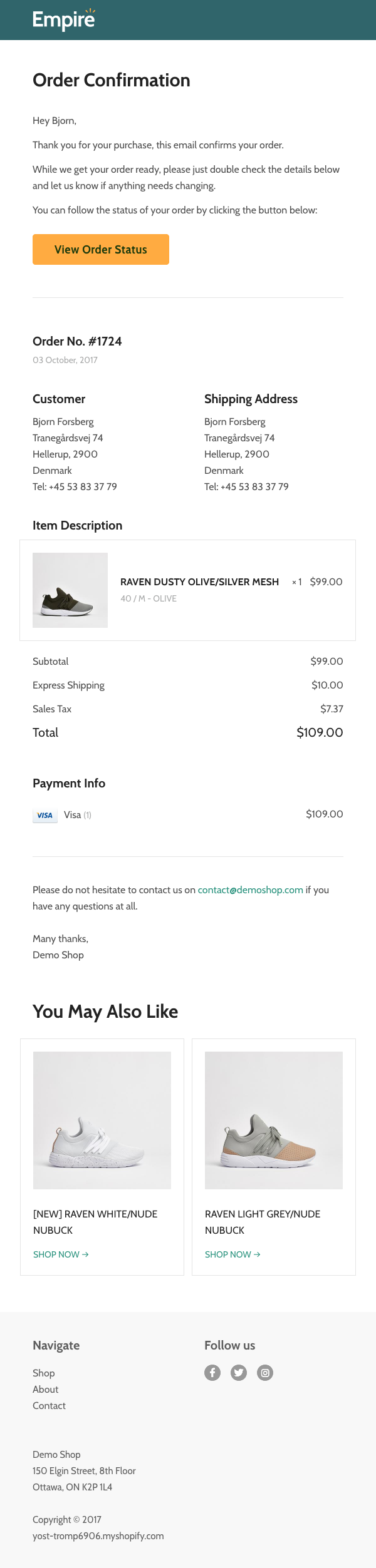Click the Order No. #1724 heading
Viewport: 376px width, 1568px height.
tap(77, 341)
